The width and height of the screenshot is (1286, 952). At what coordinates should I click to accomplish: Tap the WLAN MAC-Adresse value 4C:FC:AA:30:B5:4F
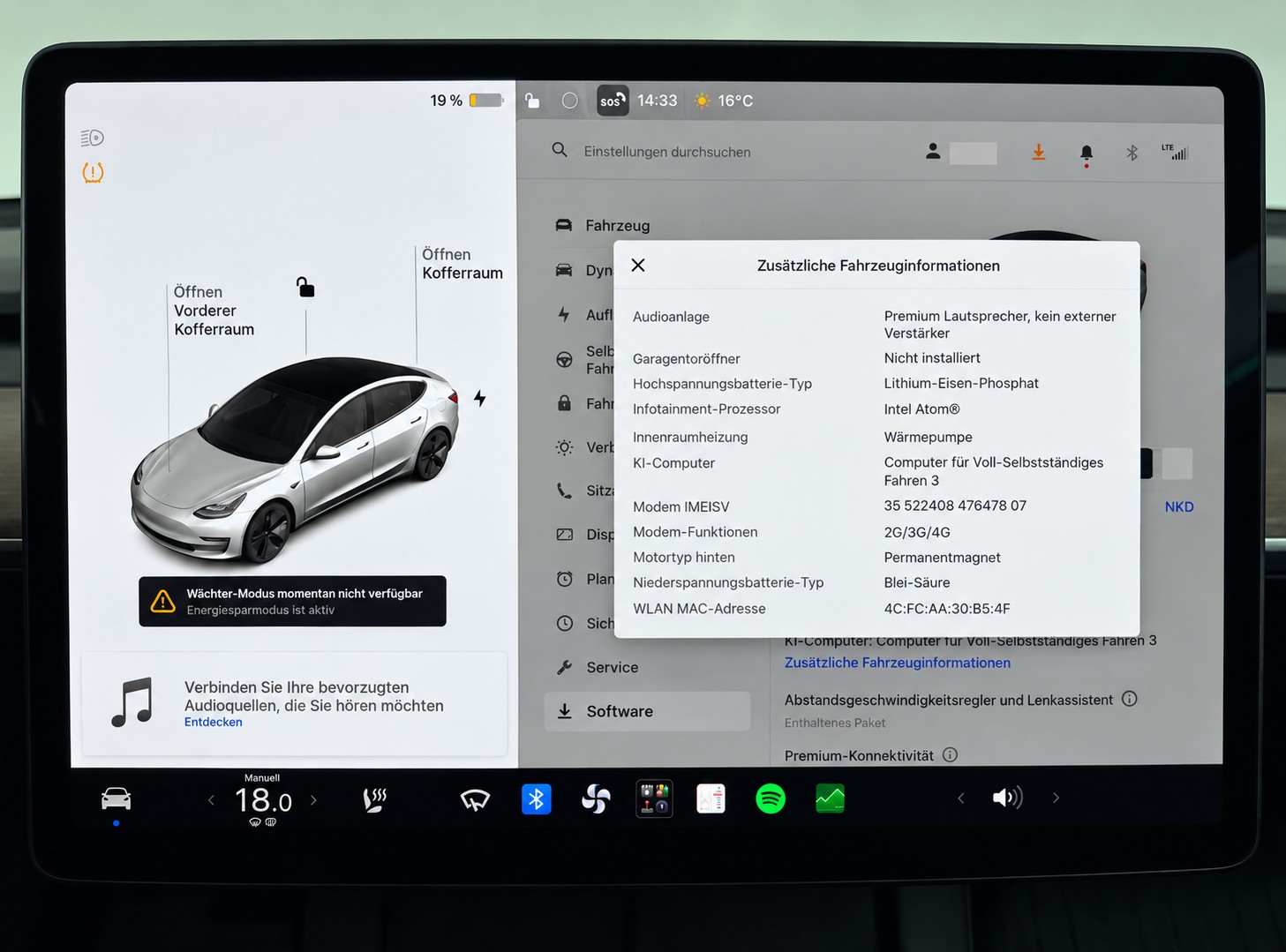click(947, 609)
